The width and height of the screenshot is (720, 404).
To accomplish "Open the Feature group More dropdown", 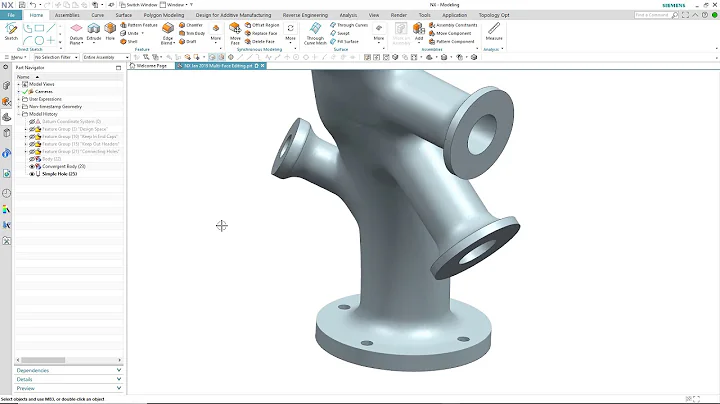I will click(215, 33).
